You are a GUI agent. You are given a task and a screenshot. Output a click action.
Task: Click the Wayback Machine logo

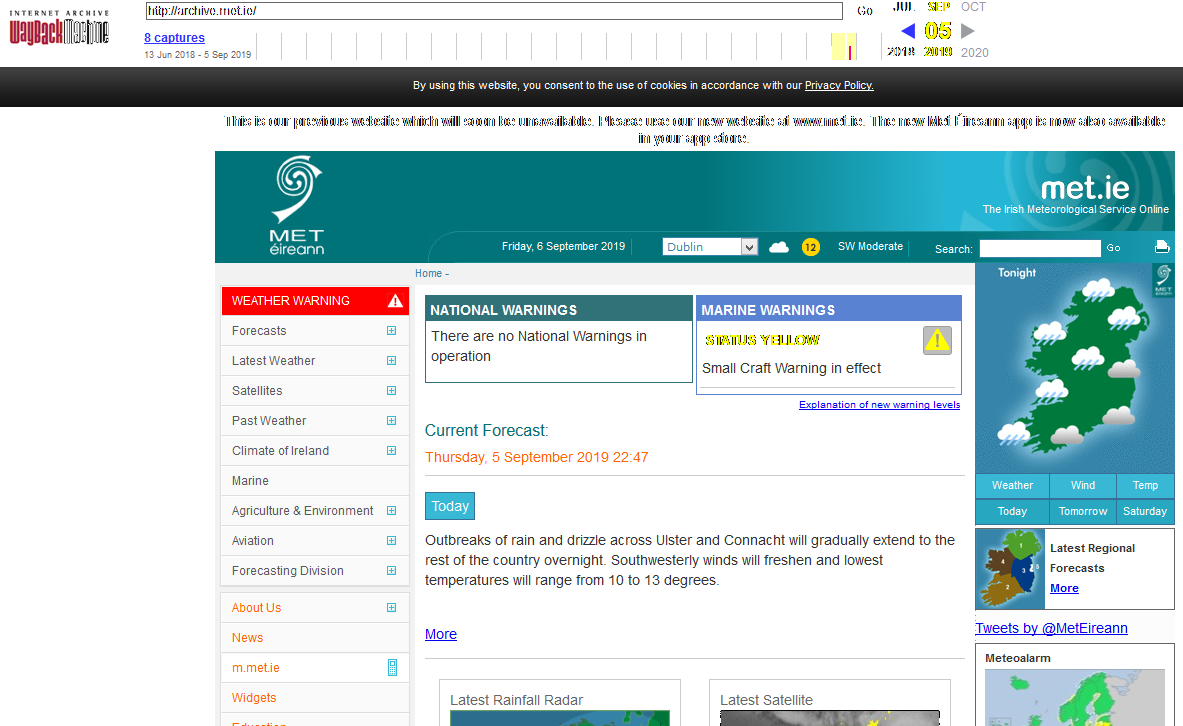pyautogui.click(x=59, y=27)
